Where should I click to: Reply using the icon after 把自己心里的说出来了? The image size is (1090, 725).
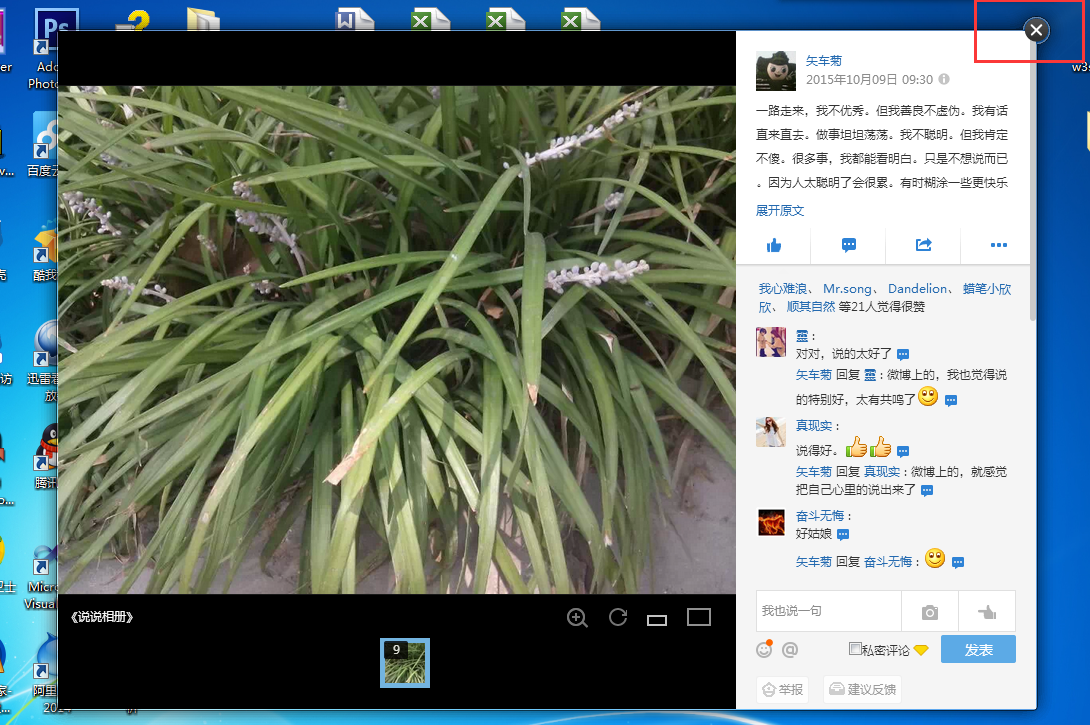(927, 491)
